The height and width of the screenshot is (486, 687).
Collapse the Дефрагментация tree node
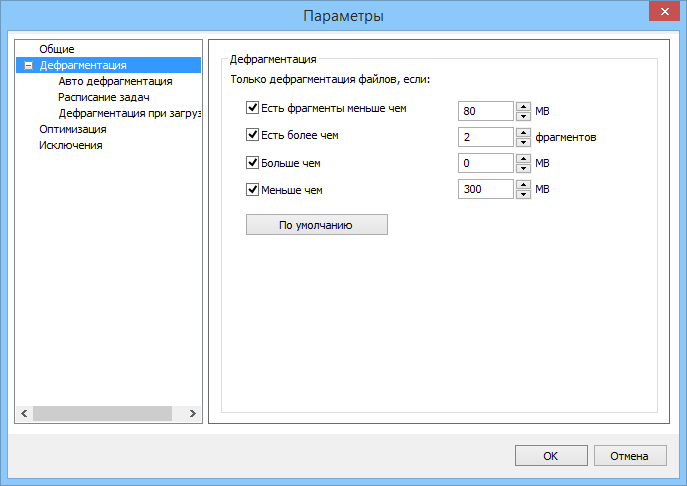[x=28, y=66]
